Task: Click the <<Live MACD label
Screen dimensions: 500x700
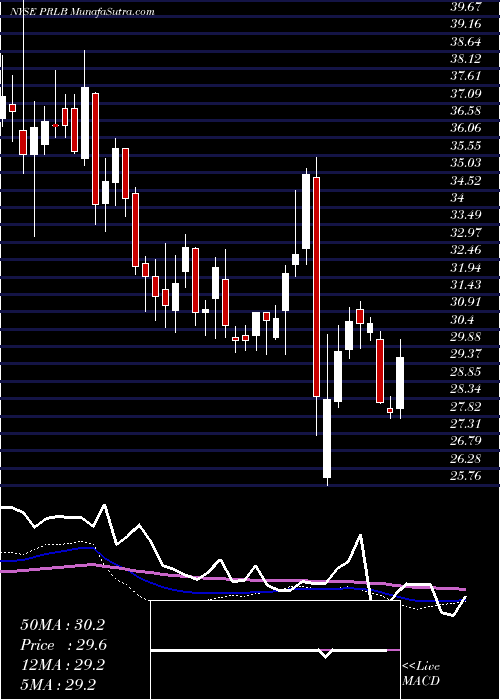Action: coord(421,674)
